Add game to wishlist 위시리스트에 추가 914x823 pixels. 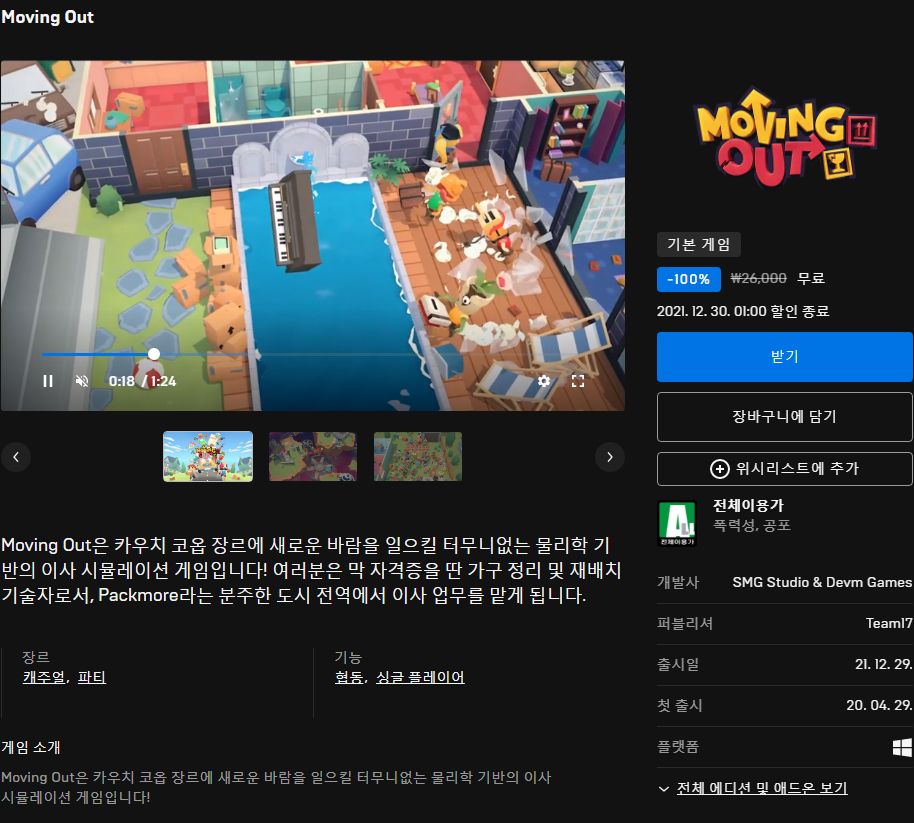pyautogui.click(x=784, y=469)
